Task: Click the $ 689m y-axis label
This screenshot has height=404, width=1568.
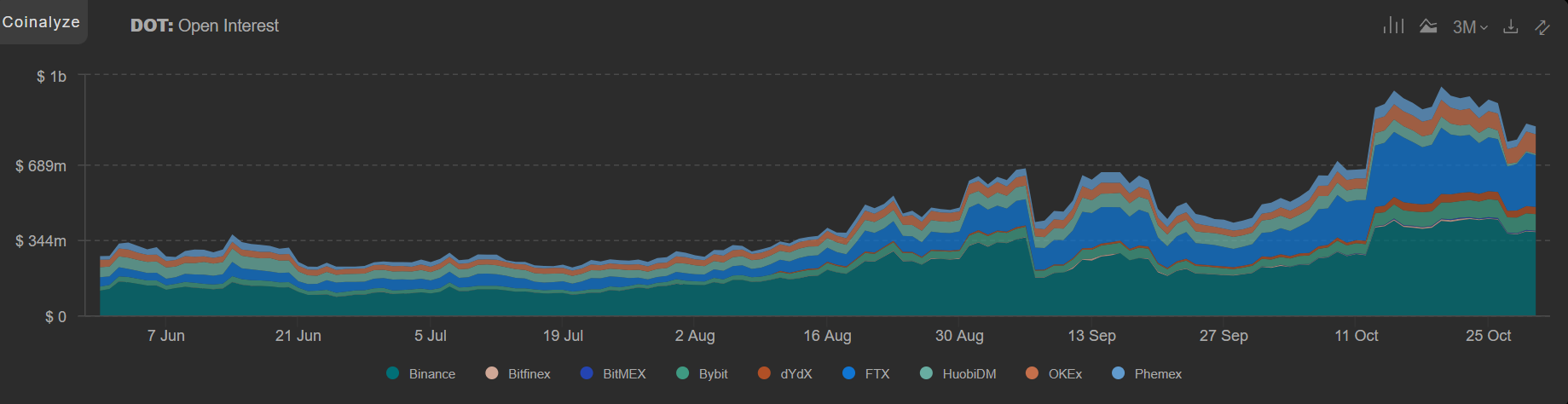Action: pyautogui.click(x=41, y=165)
